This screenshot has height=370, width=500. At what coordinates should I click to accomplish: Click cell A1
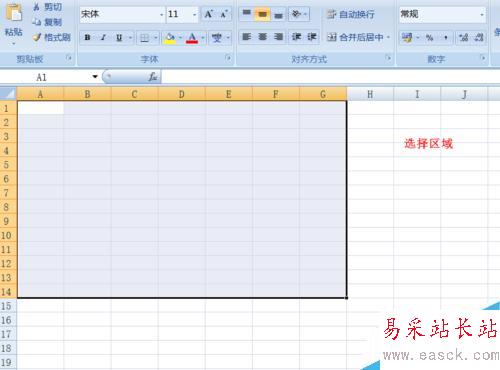pos(40,108)
